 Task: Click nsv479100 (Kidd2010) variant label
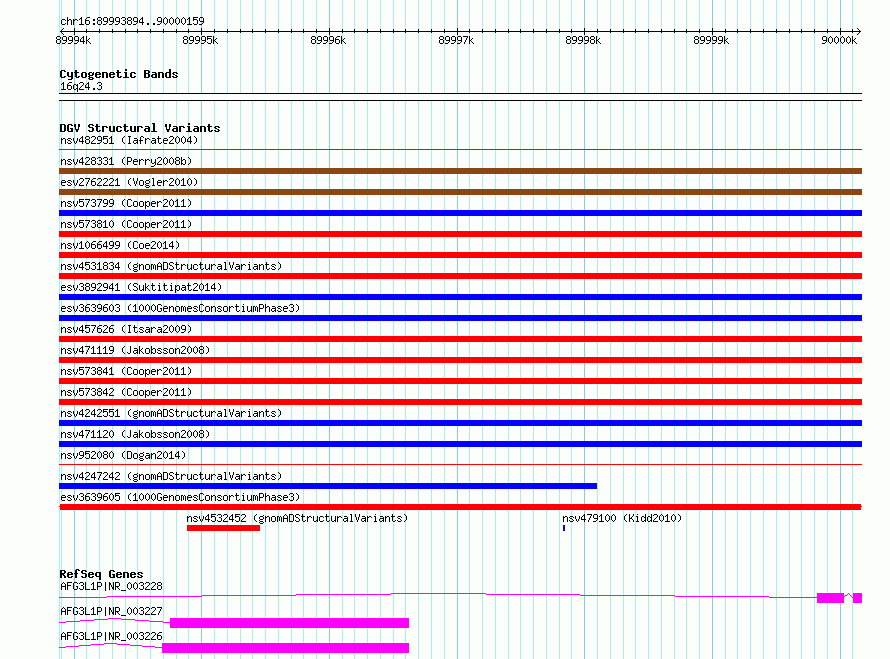coord(622,518)
